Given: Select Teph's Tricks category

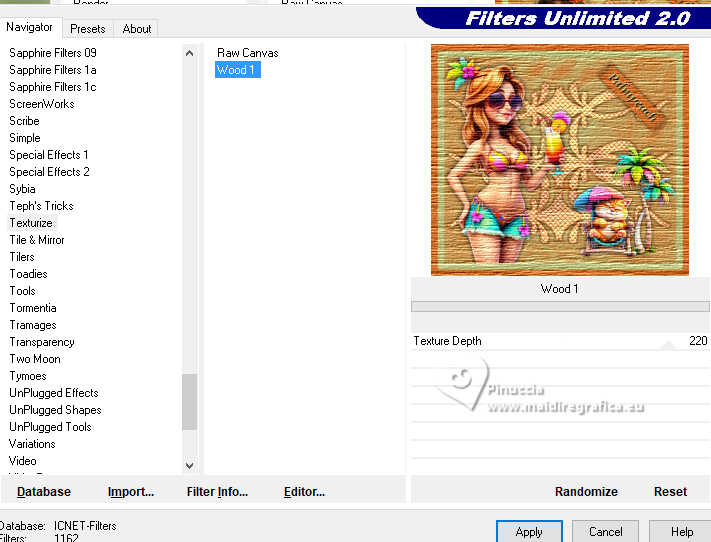Looking at the screenshot, I should click(x=41, y=206).
